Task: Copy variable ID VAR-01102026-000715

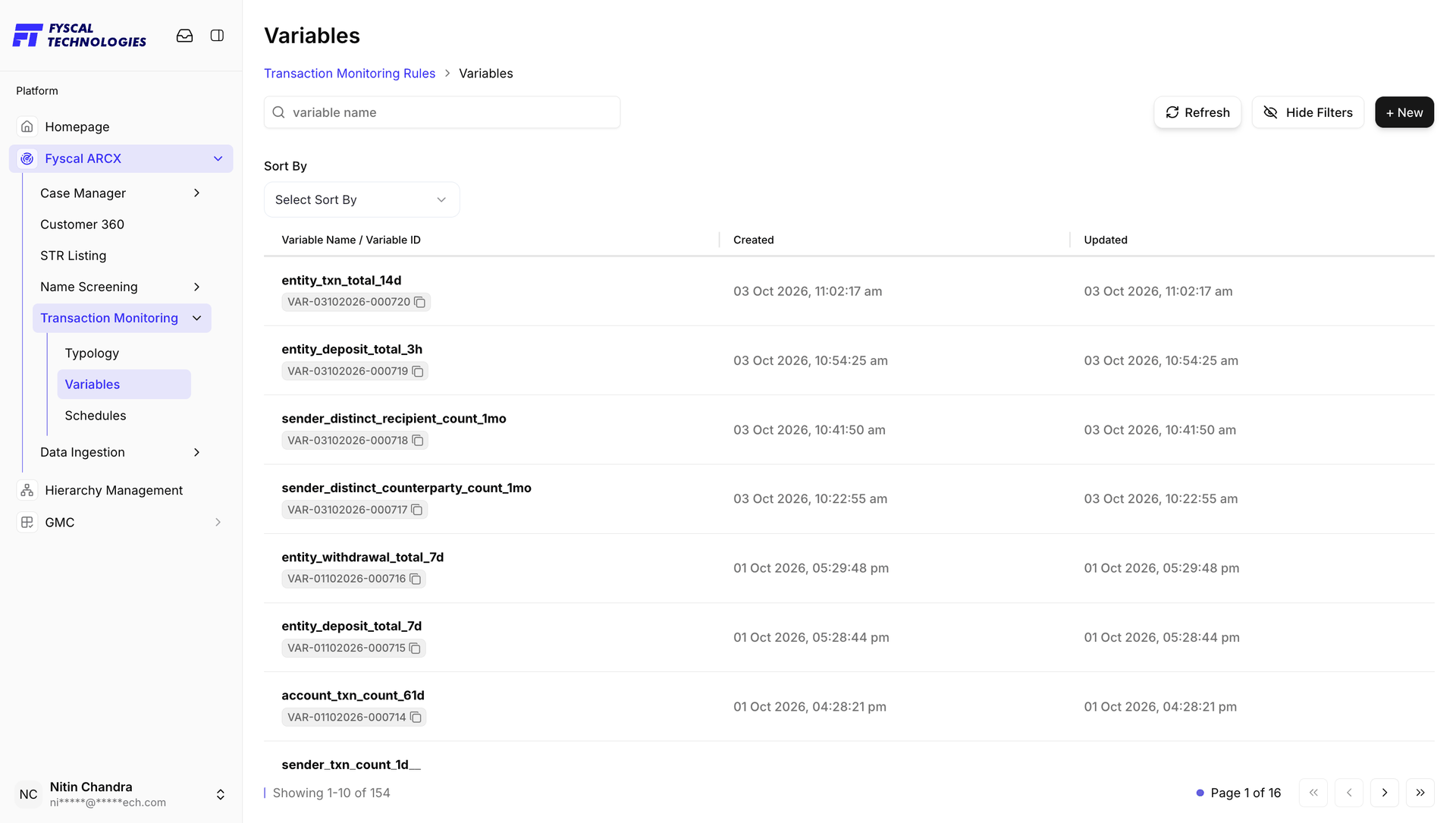Action: tap(415, 648)
